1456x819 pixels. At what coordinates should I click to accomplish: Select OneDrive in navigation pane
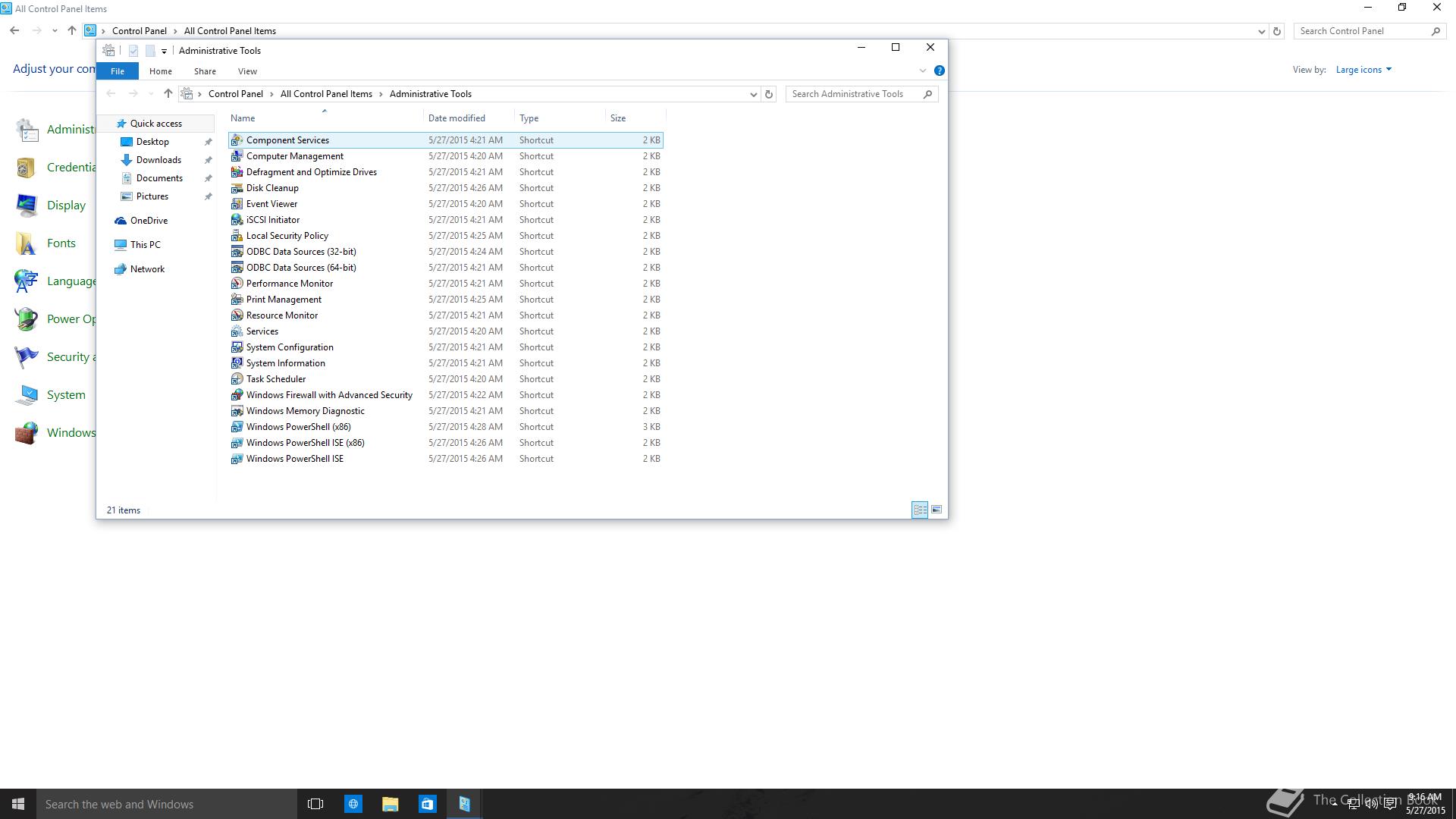coord(149,221)
